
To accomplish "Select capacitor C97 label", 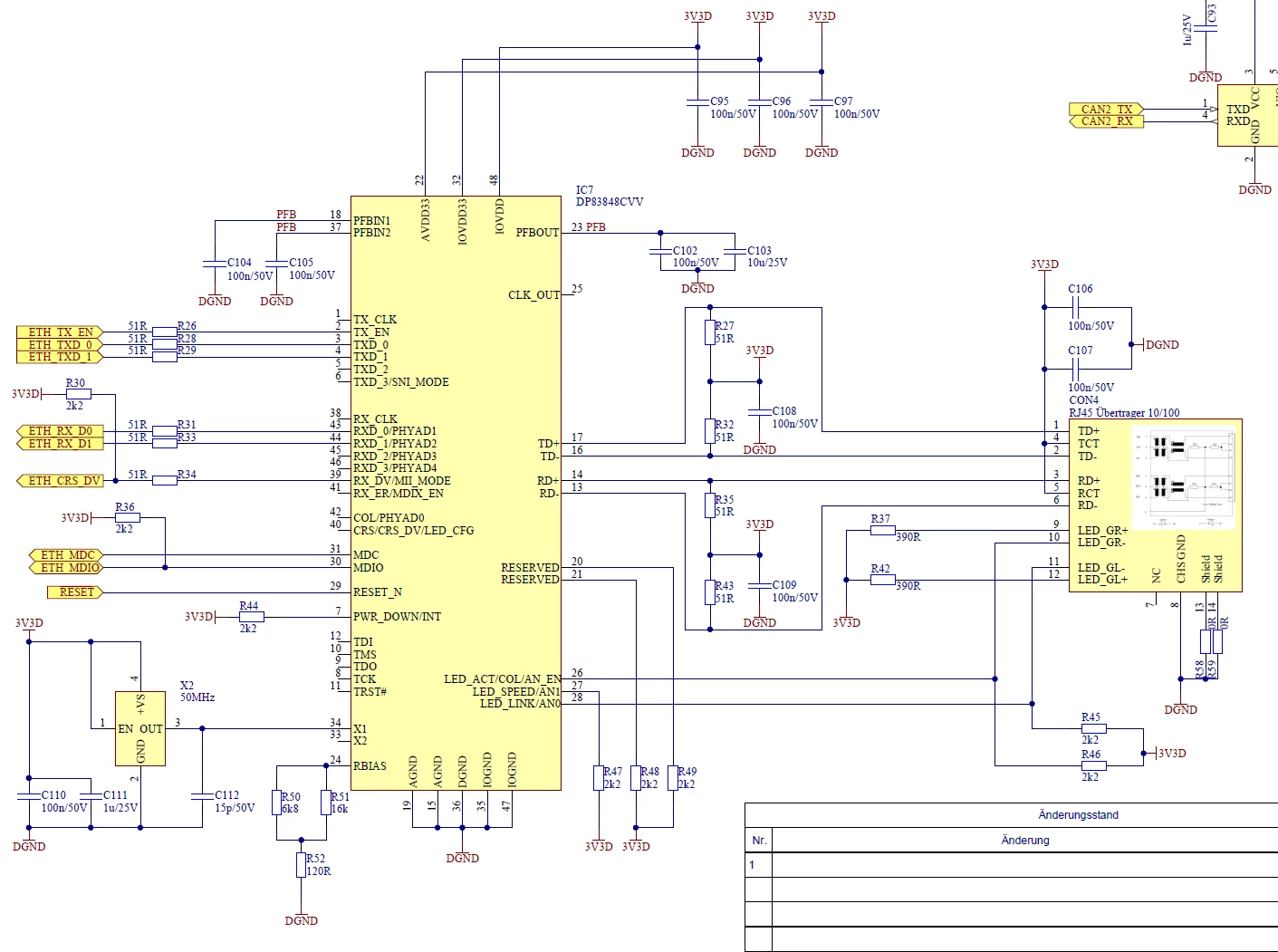I will pos(843,101).
